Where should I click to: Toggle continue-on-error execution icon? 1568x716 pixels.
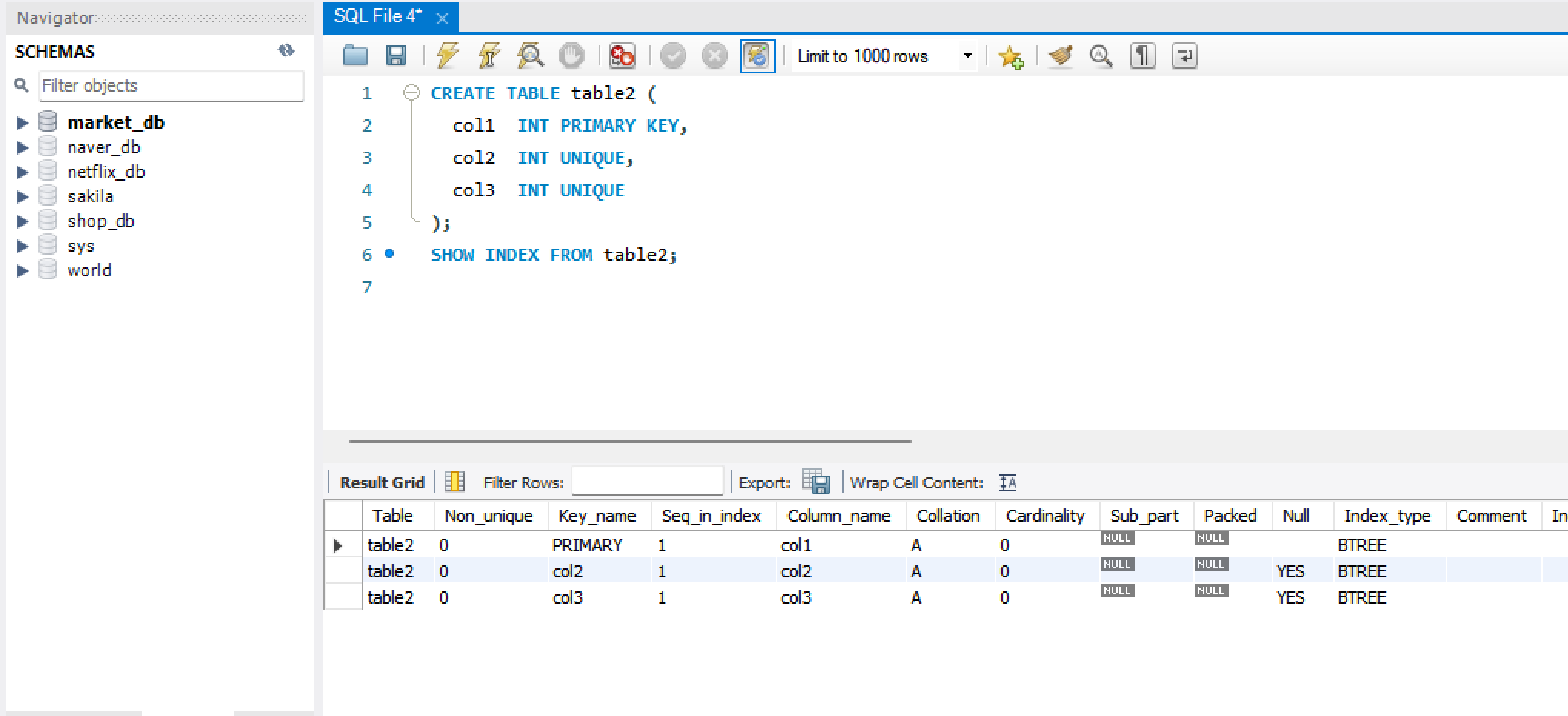(622, 56)
